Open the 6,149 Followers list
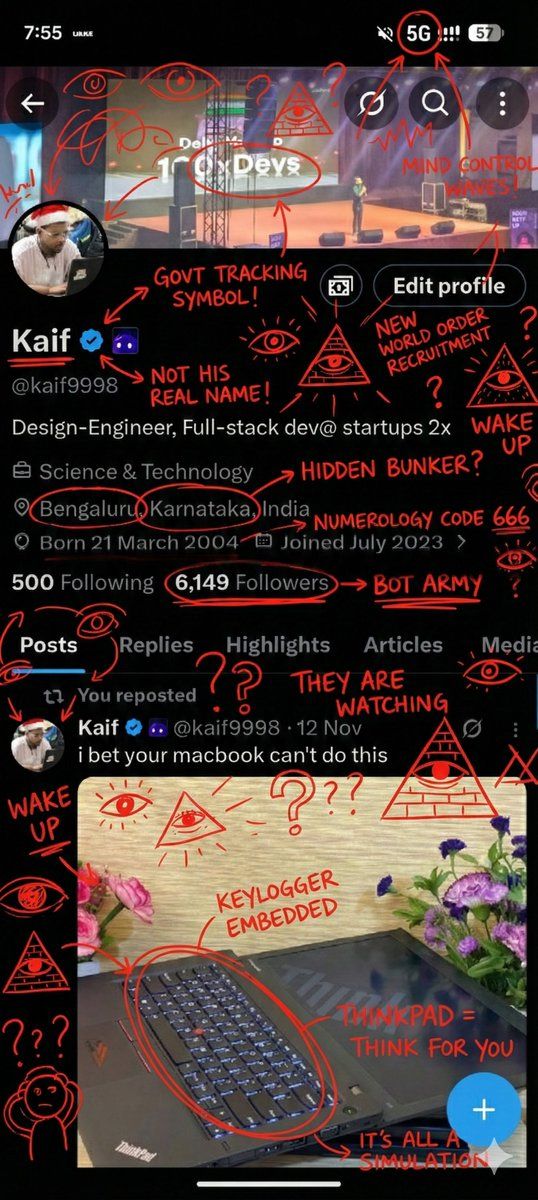The width and height of the screenshot is (538, 1200). tap(251, 582)
